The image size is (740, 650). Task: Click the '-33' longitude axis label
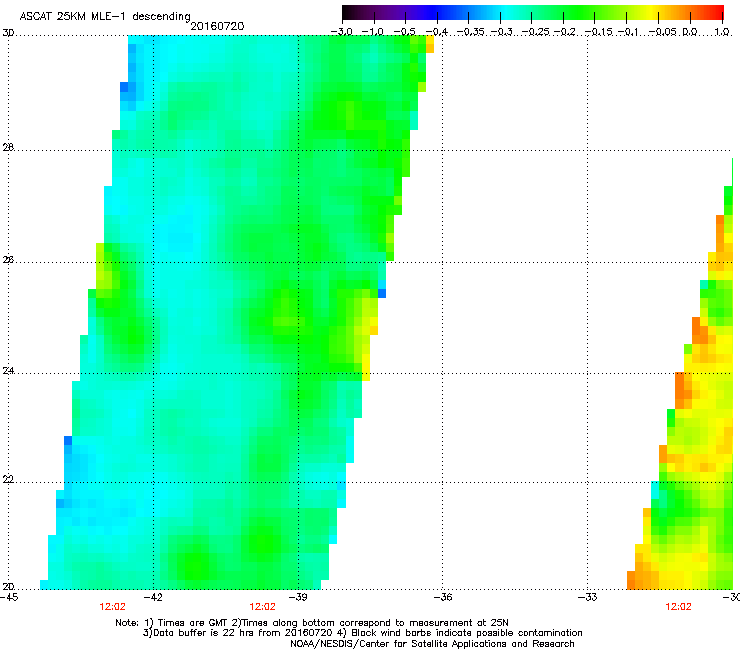pyautogui.click(x=588, y=597)
